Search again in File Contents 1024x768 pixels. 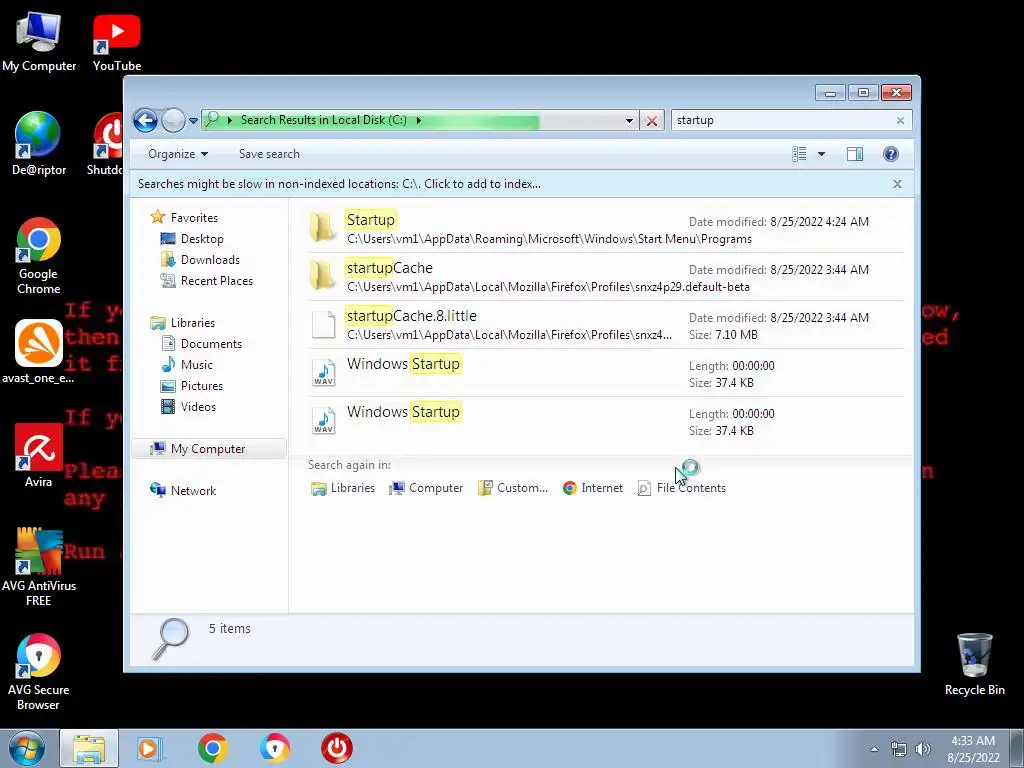(682, 488)
